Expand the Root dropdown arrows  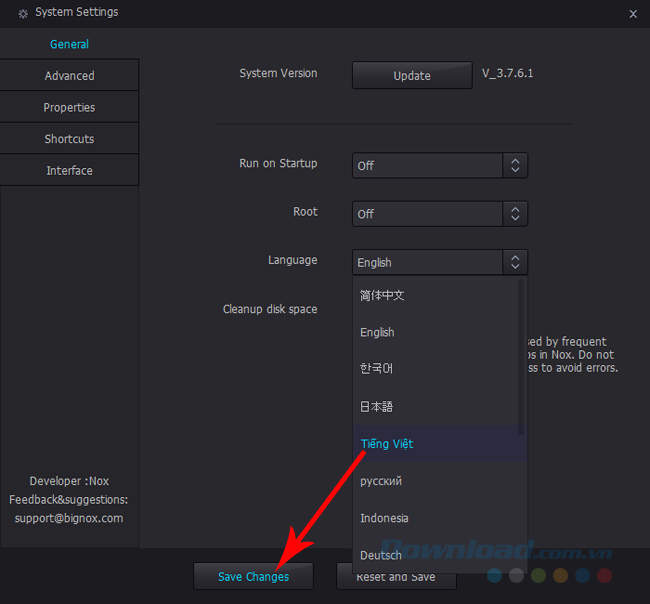pyautogui.click(x=515, y=214)
